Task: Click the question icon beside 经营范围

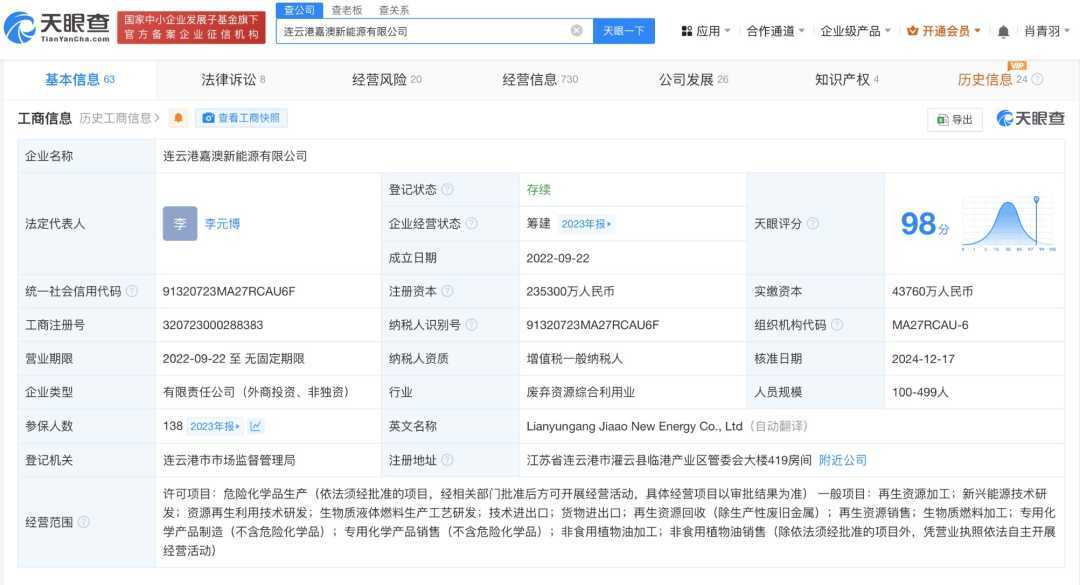Action: (84, 522)
